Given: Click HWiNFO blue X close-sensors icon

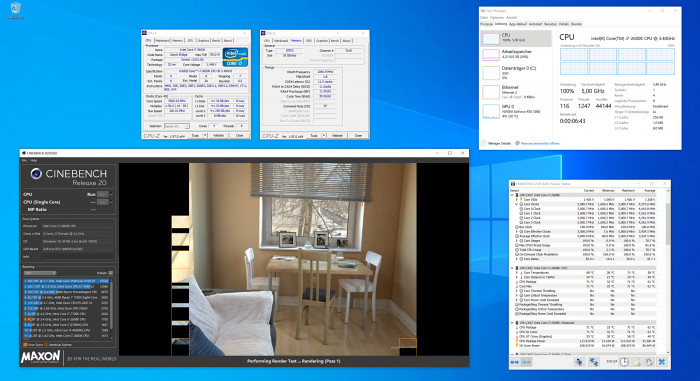Looking at the screenshot, I should pyautogui.click(x=662, y=362).
